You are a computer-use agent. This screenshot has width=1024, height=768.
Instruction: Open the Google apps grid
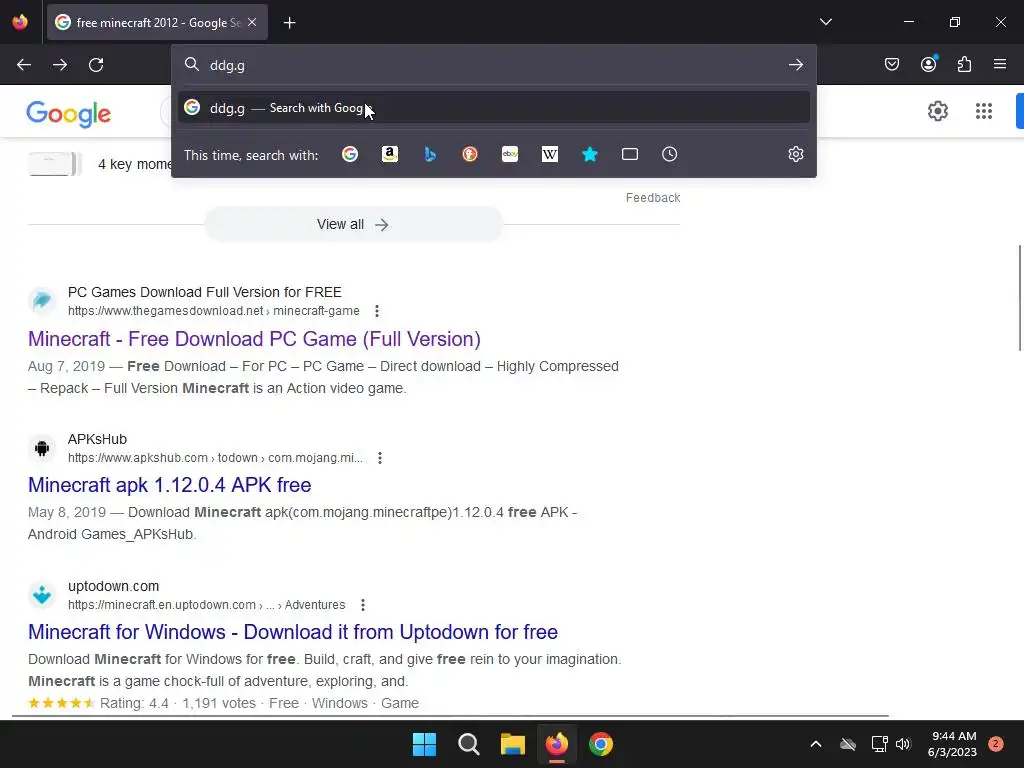(x=984, y=111)
